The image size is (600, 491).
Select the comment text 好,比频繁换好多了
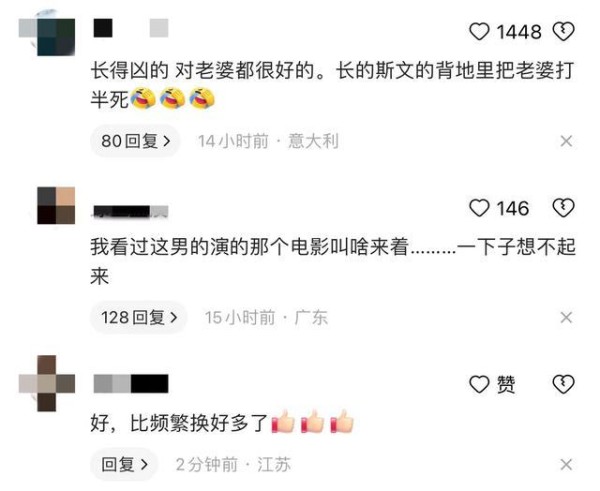tap(222, 422)
